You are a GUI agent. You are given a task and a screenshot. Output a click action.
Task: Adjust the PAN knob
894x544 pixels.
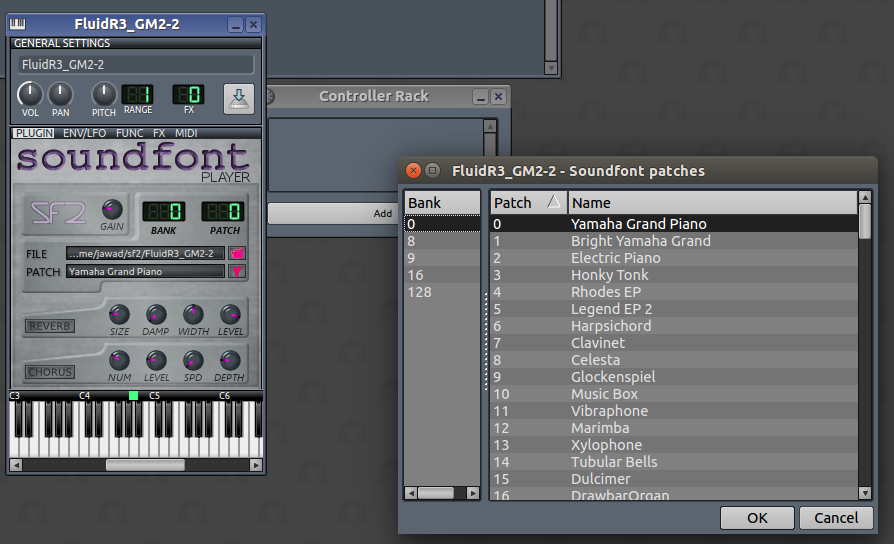point(60,94)
